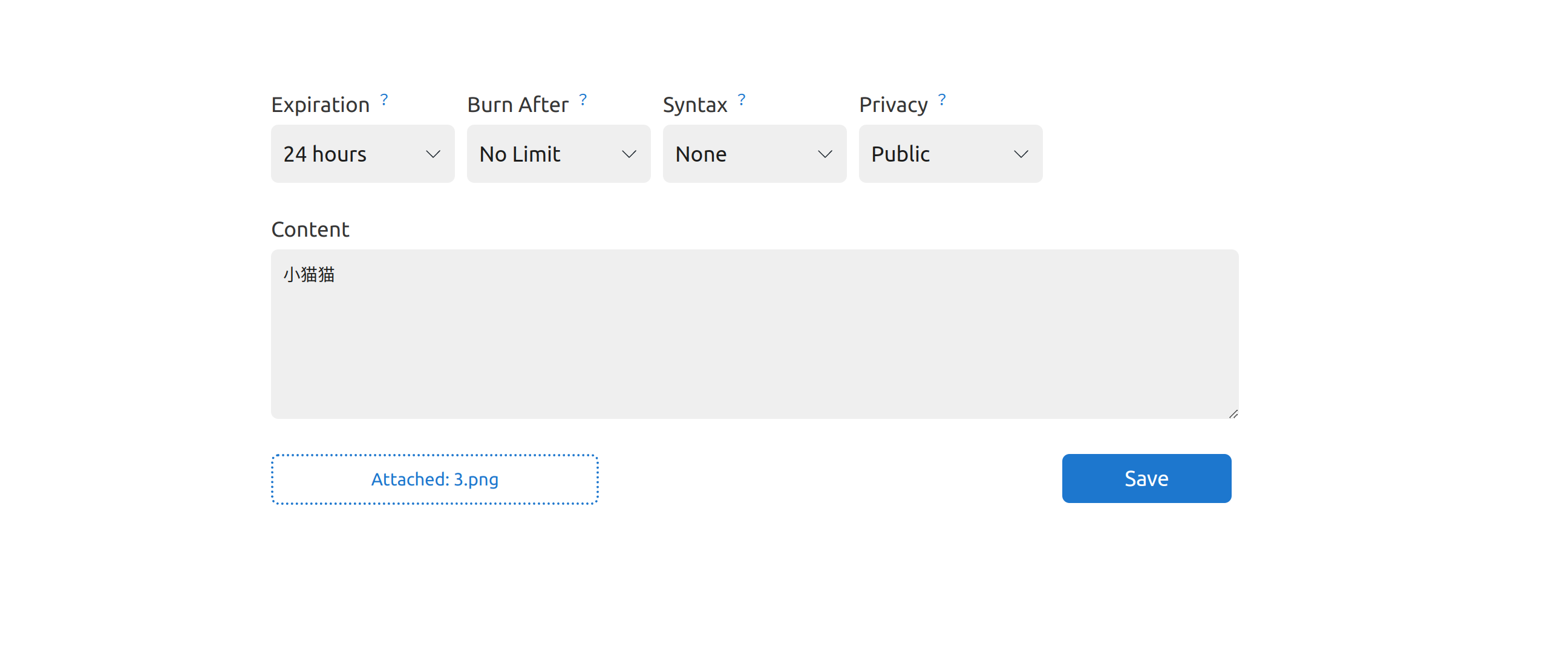Expand the Expiration dropdown showing 24 hours
The width and height of the screenshot is (1568, 661).
363,154
